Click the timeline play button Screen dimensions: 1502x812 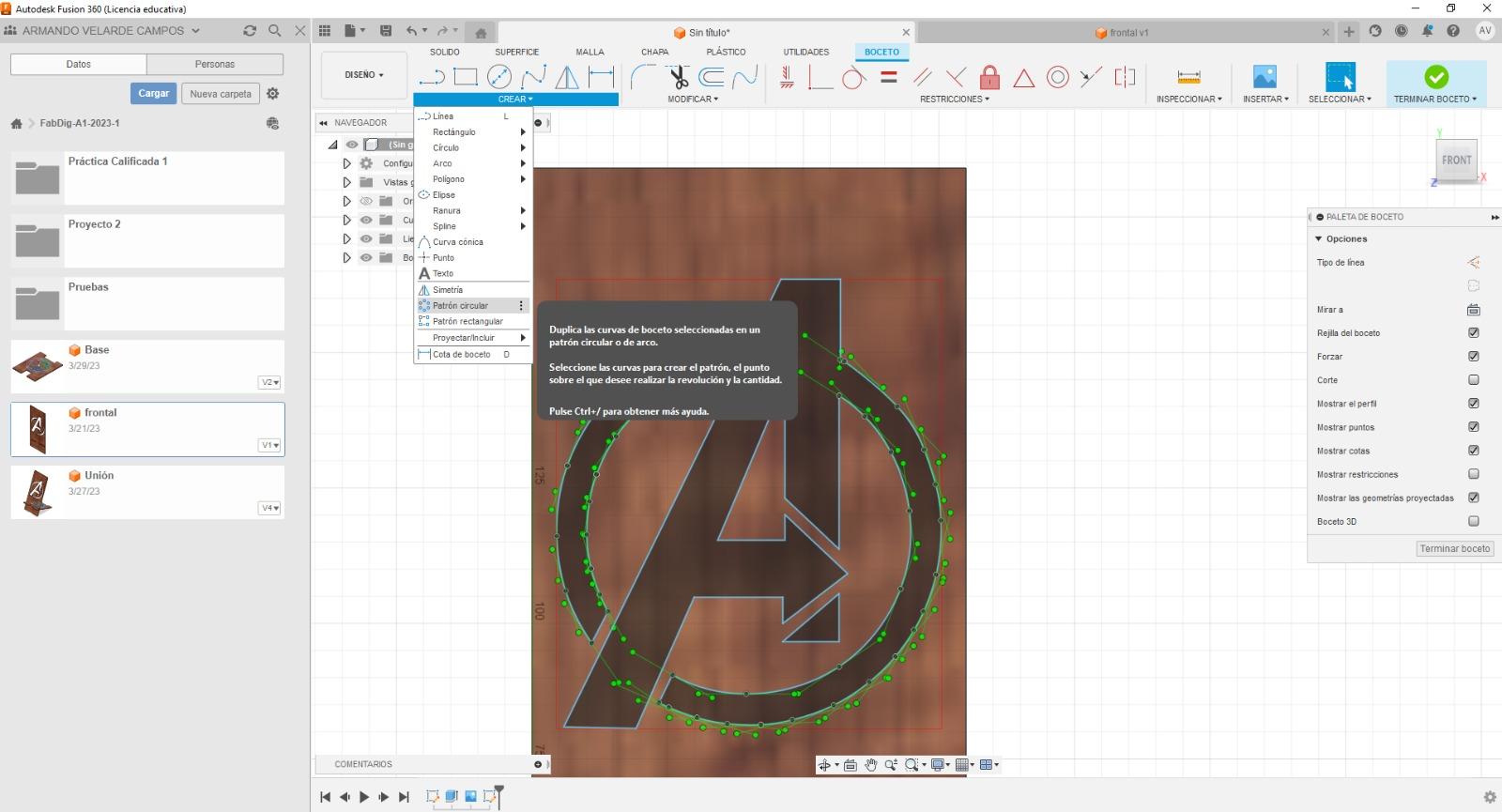click(364, 797)
